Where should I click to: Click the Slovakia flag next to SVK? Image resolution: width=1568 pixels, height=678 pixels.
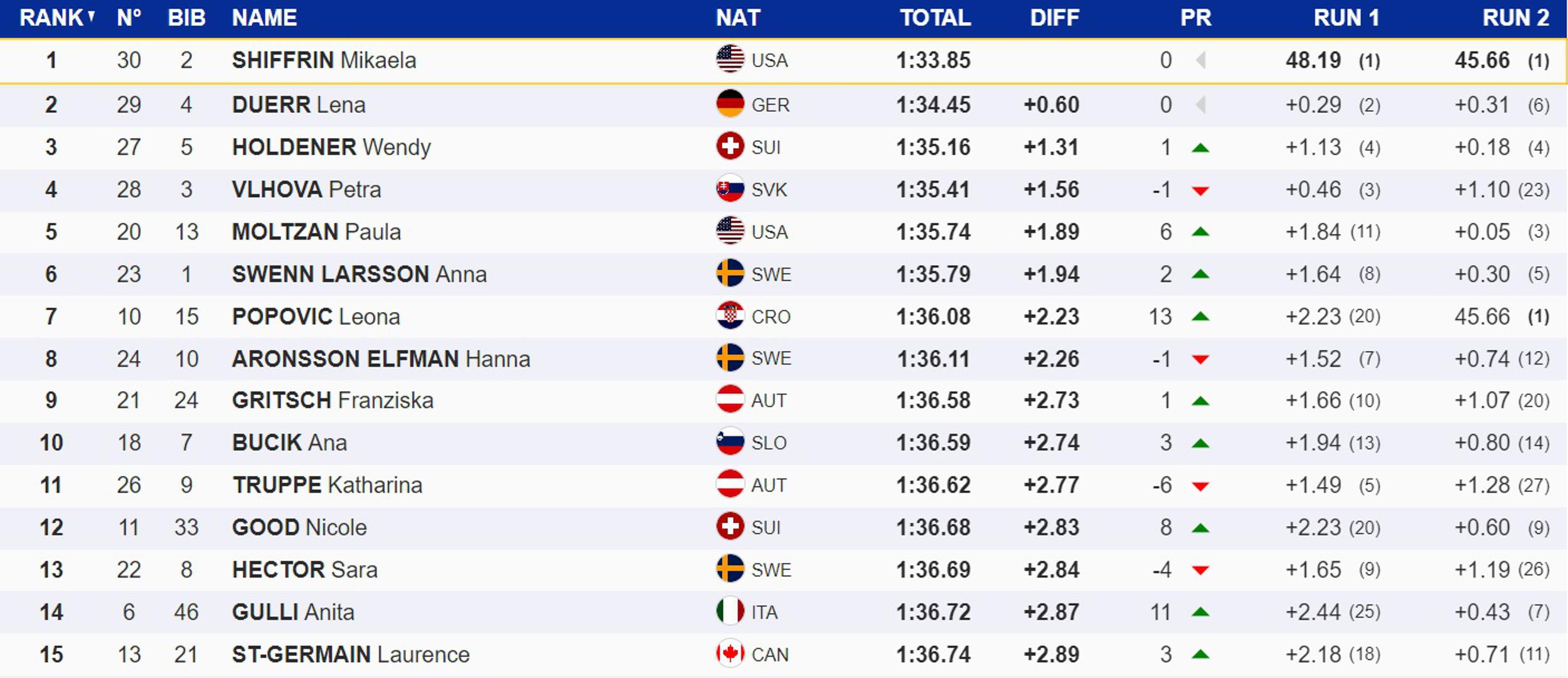click(730, 189)
